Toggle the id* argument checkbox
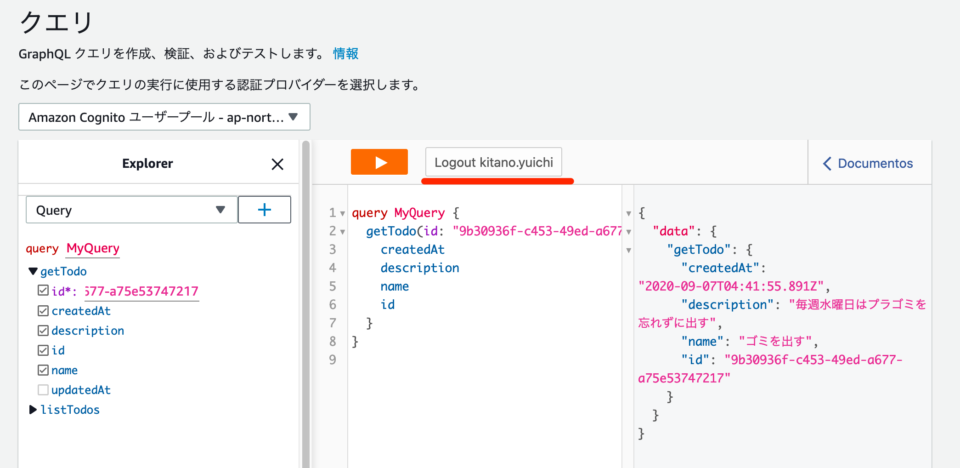 pos(42,291)
